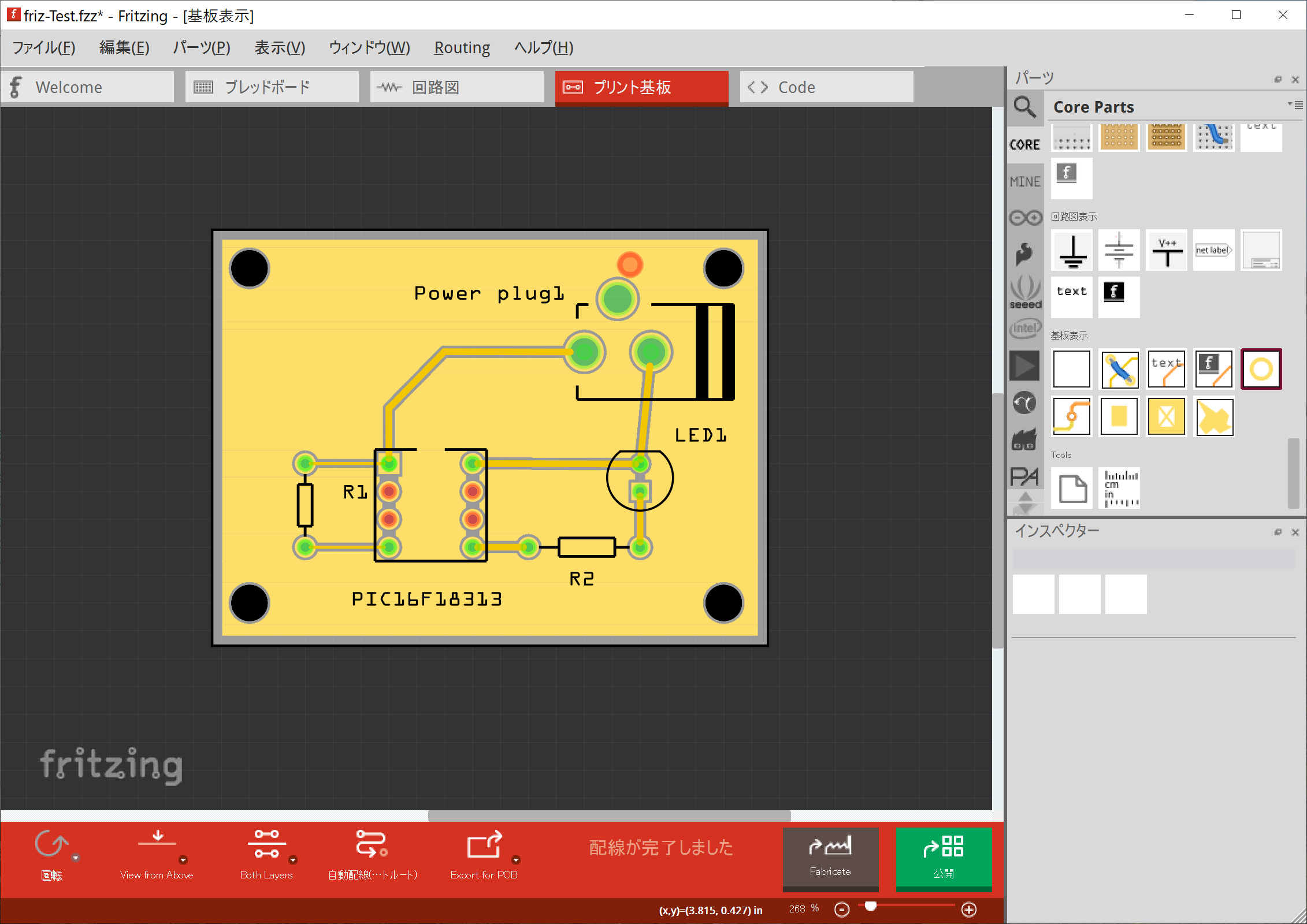Screen dimensions: 1307x924
Task: Select the perfboard part thumbnail
Action: 1119,137
